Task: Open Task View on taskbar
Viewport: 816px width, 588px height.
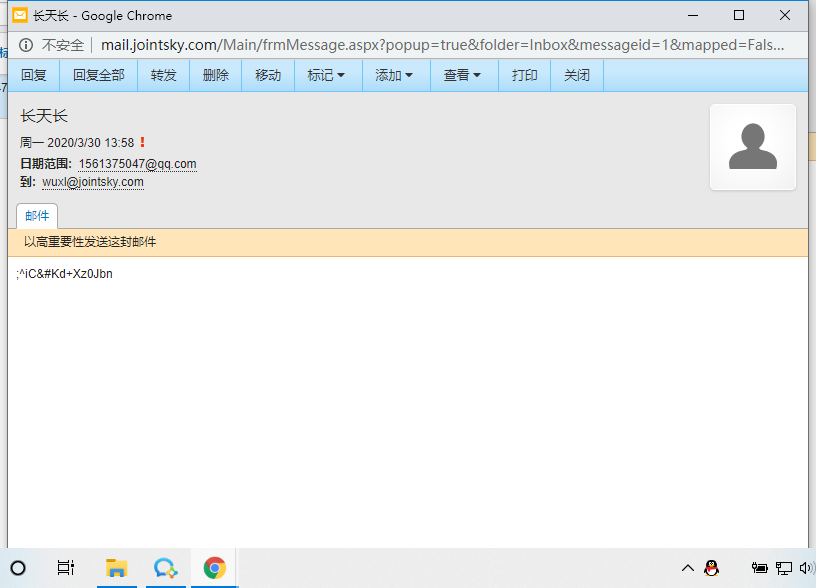Action: 66,568
